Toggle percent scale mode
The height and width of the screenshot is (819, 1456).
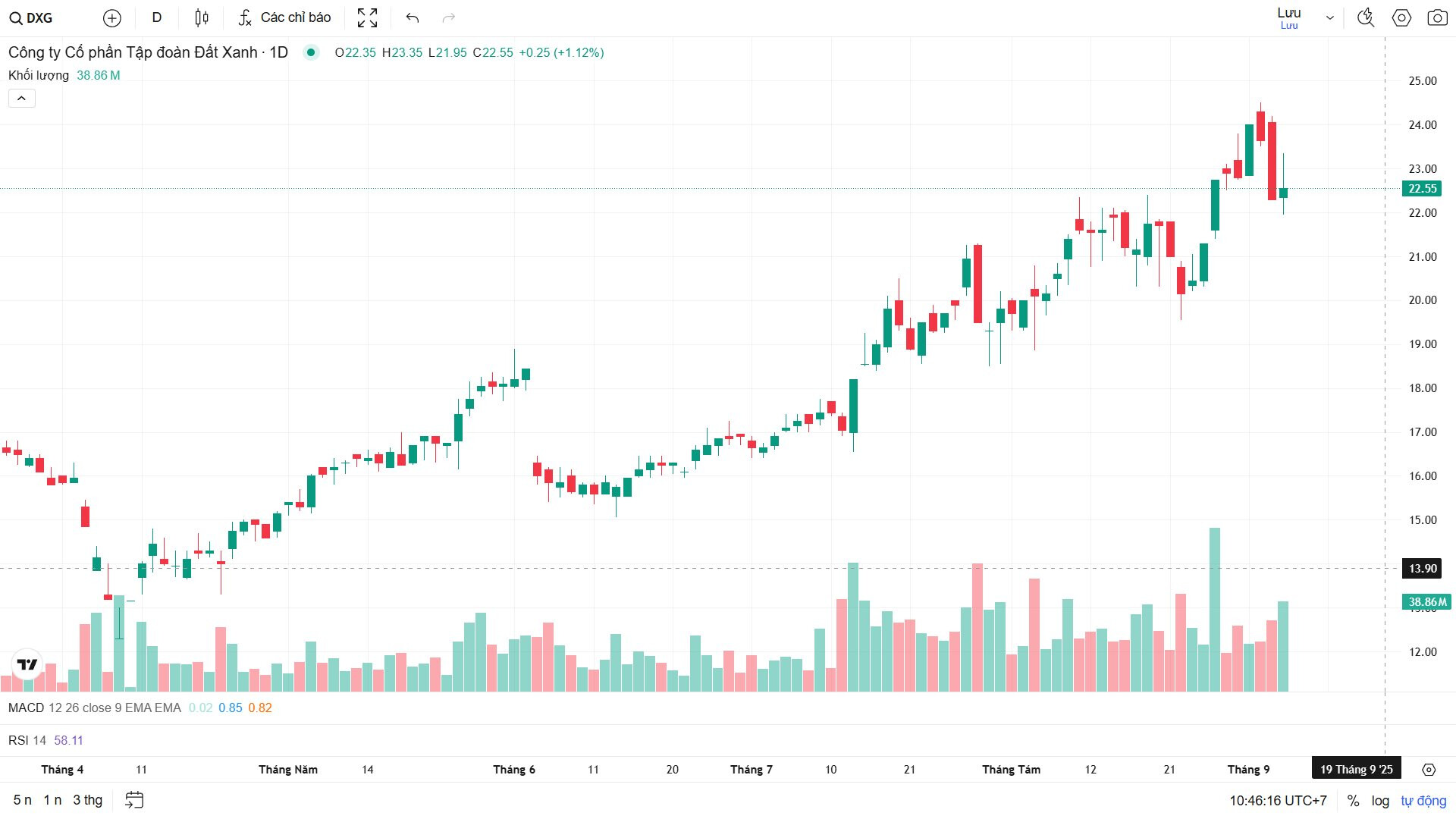click(1353, 801)
